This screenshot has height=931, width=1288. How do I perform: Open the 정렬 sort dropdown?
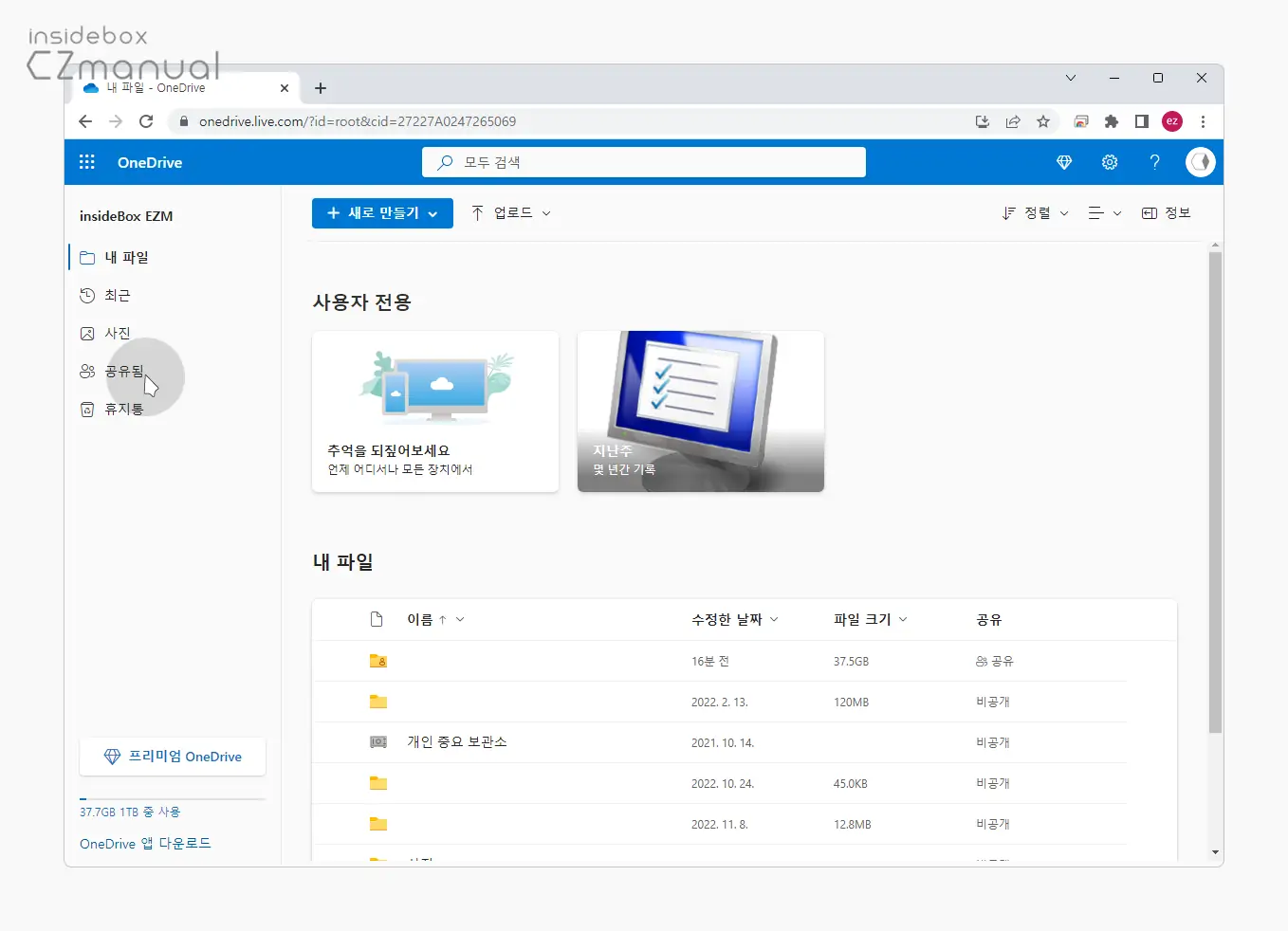coord(1035,213)
